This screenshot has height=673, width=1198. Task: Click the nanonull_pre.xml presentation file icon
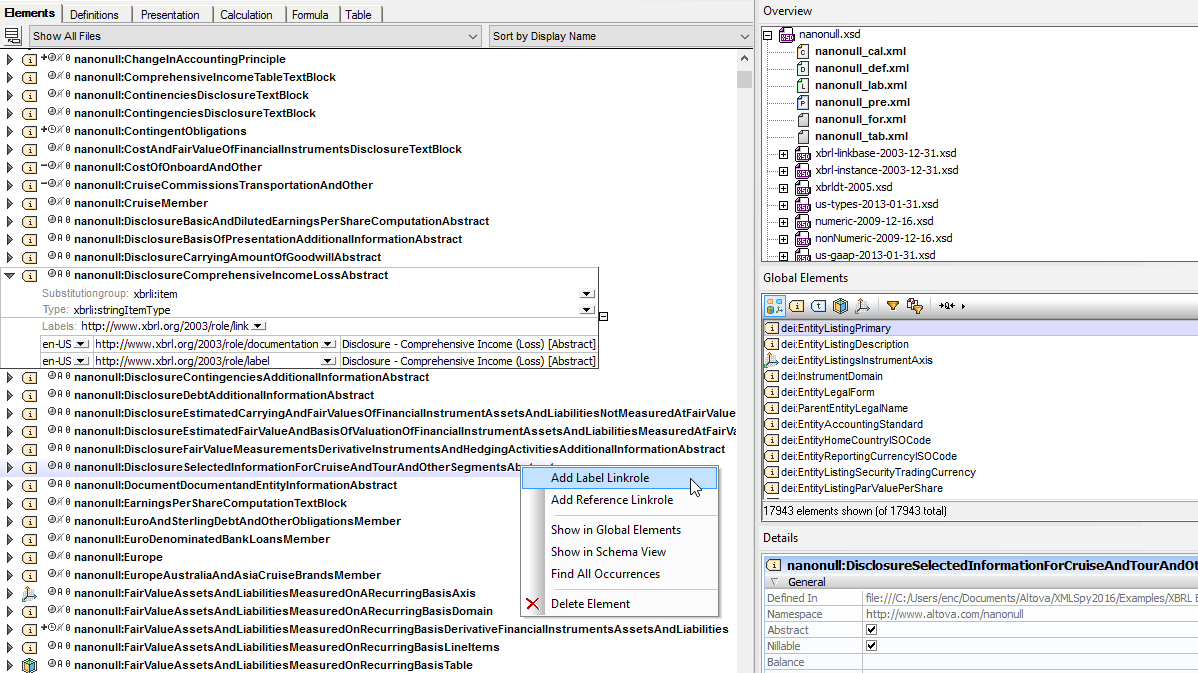coord(802,102)
